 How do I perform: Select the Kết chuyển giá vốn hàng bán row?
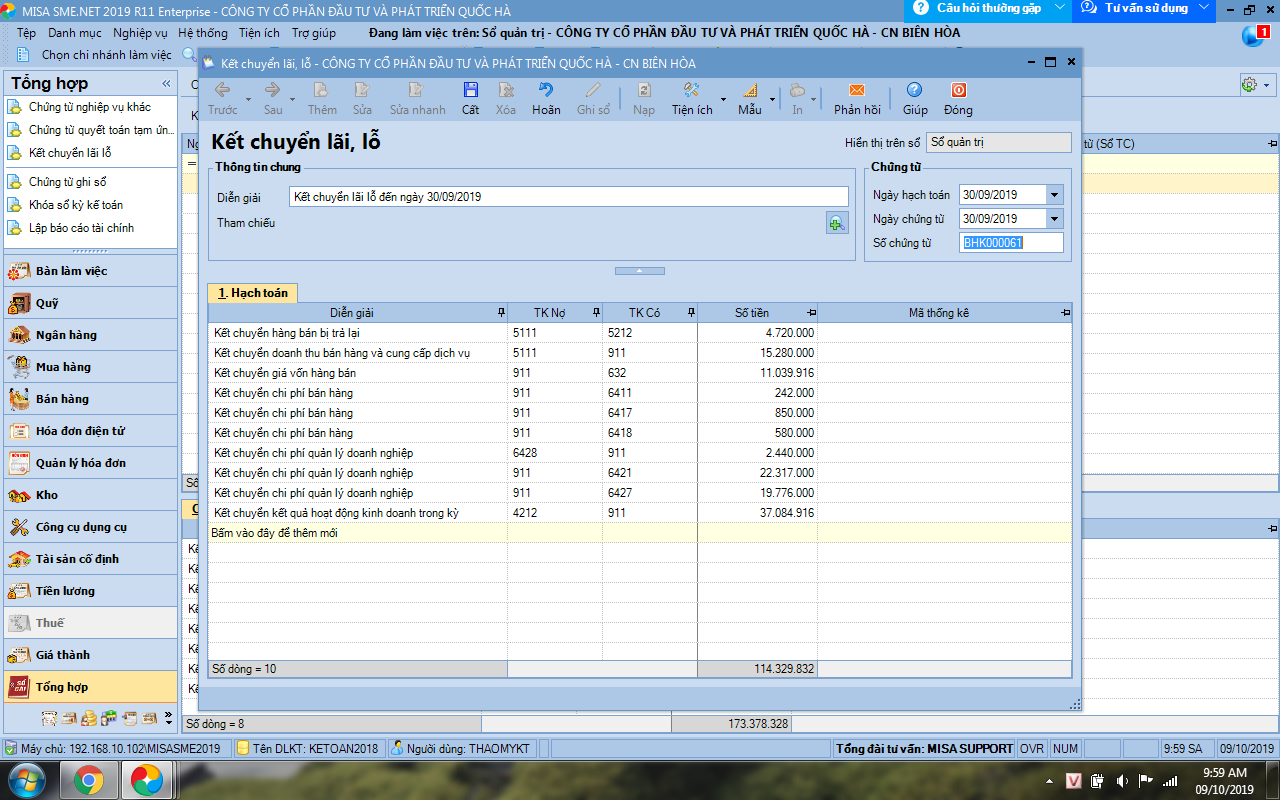(640, 373)
